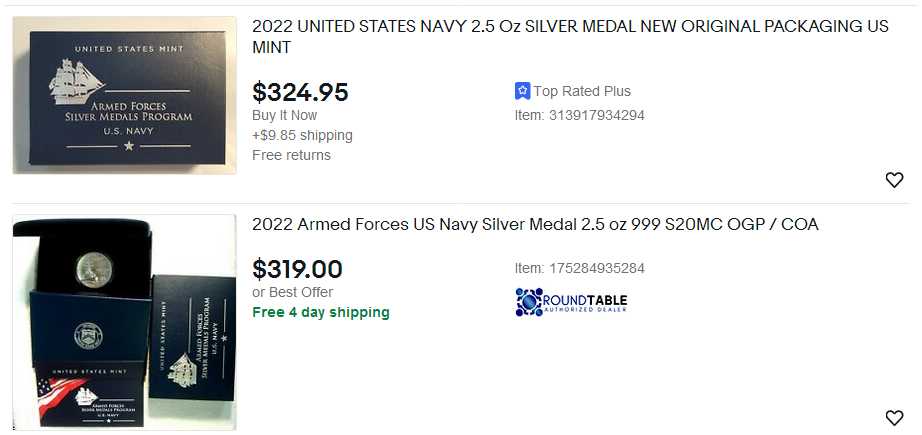Click the RoundTable Authorized Dealer logo
The width and height of the screenshot is (922, 435).
click(x=571, y=302)
